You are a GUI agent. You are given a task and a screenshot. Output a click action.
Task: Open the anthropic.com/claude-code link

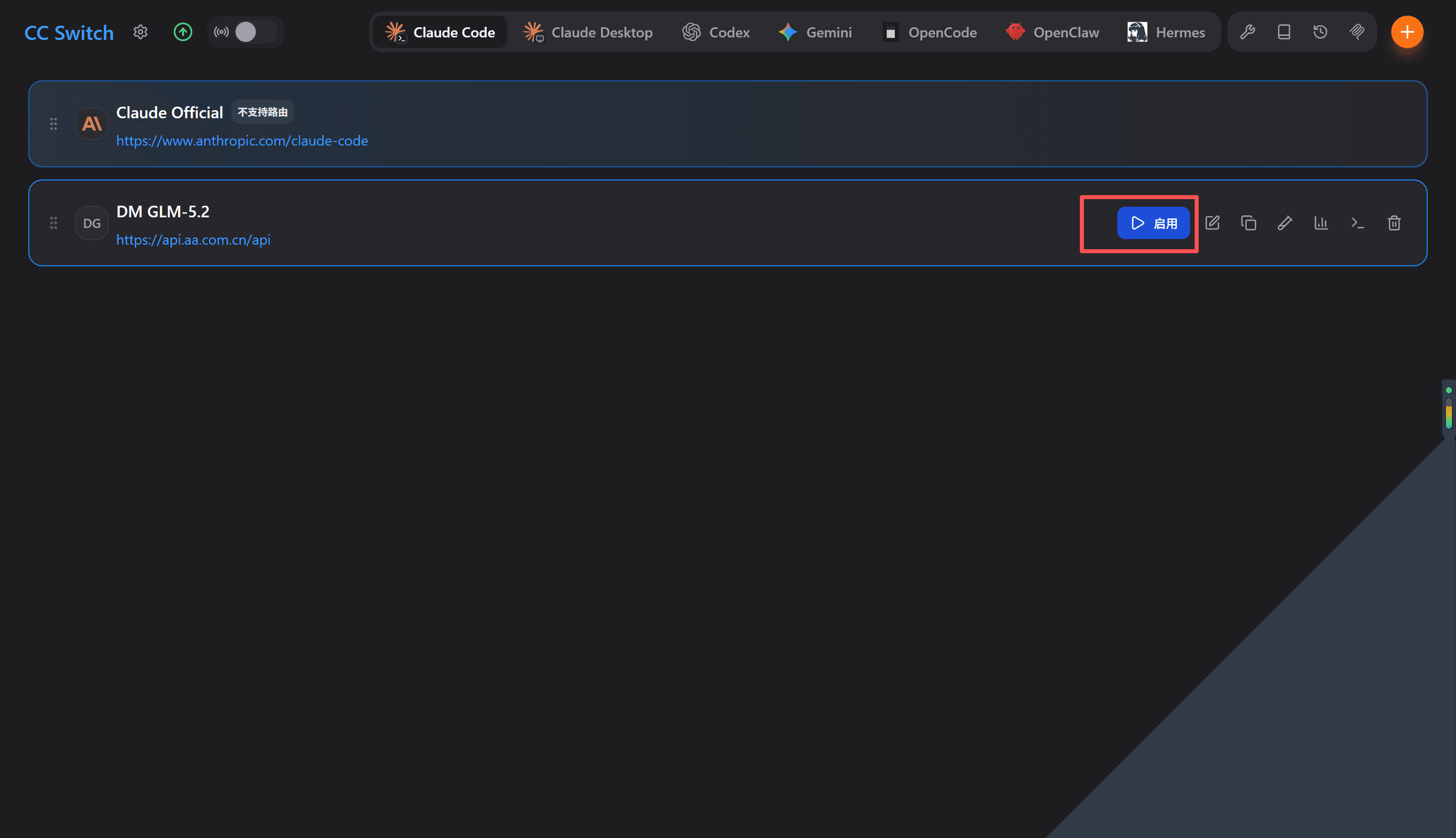(x=242, y=141)
